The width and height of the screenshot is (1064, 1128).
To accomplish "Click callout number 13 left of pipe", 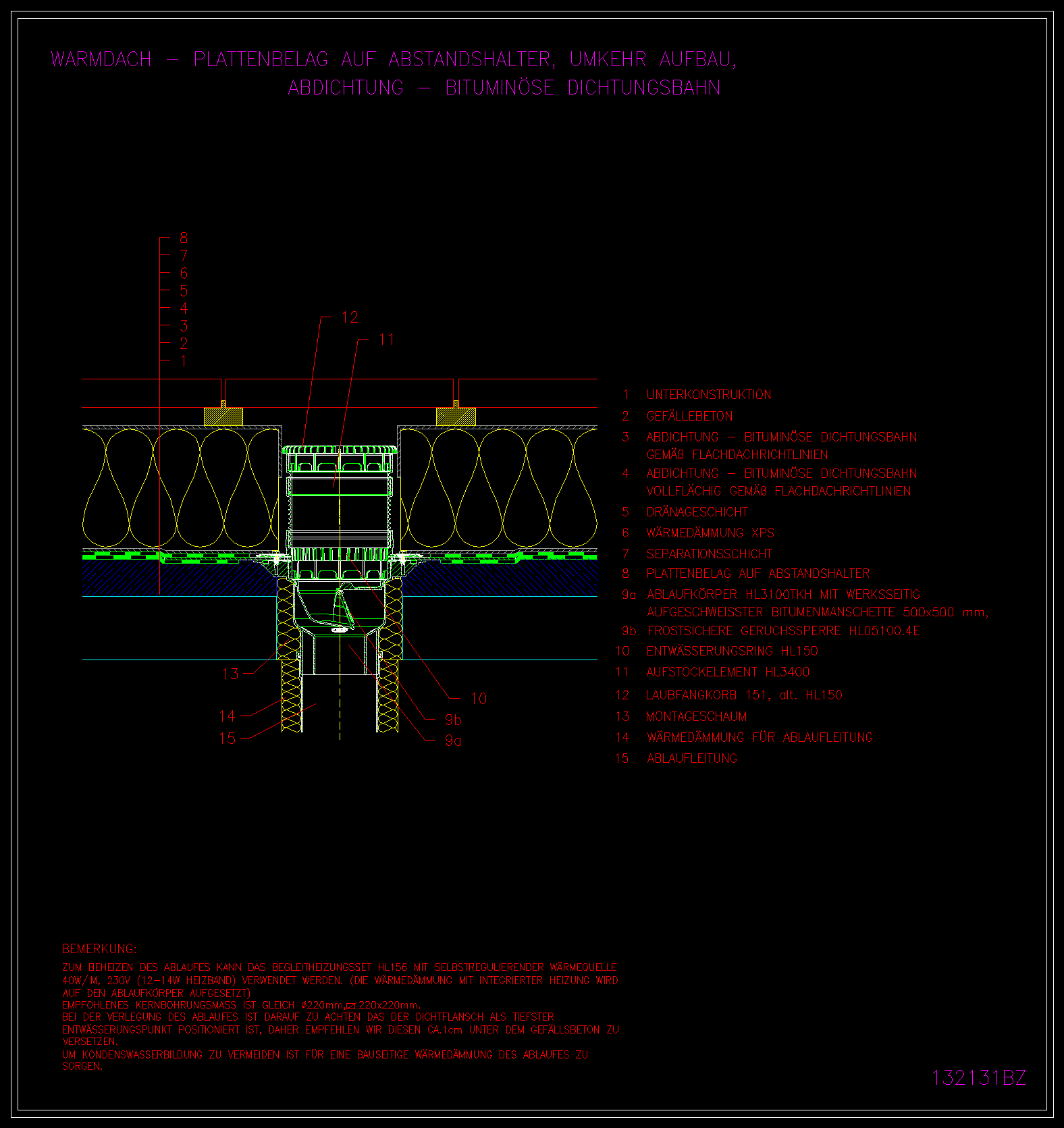I will pos(230,674).
